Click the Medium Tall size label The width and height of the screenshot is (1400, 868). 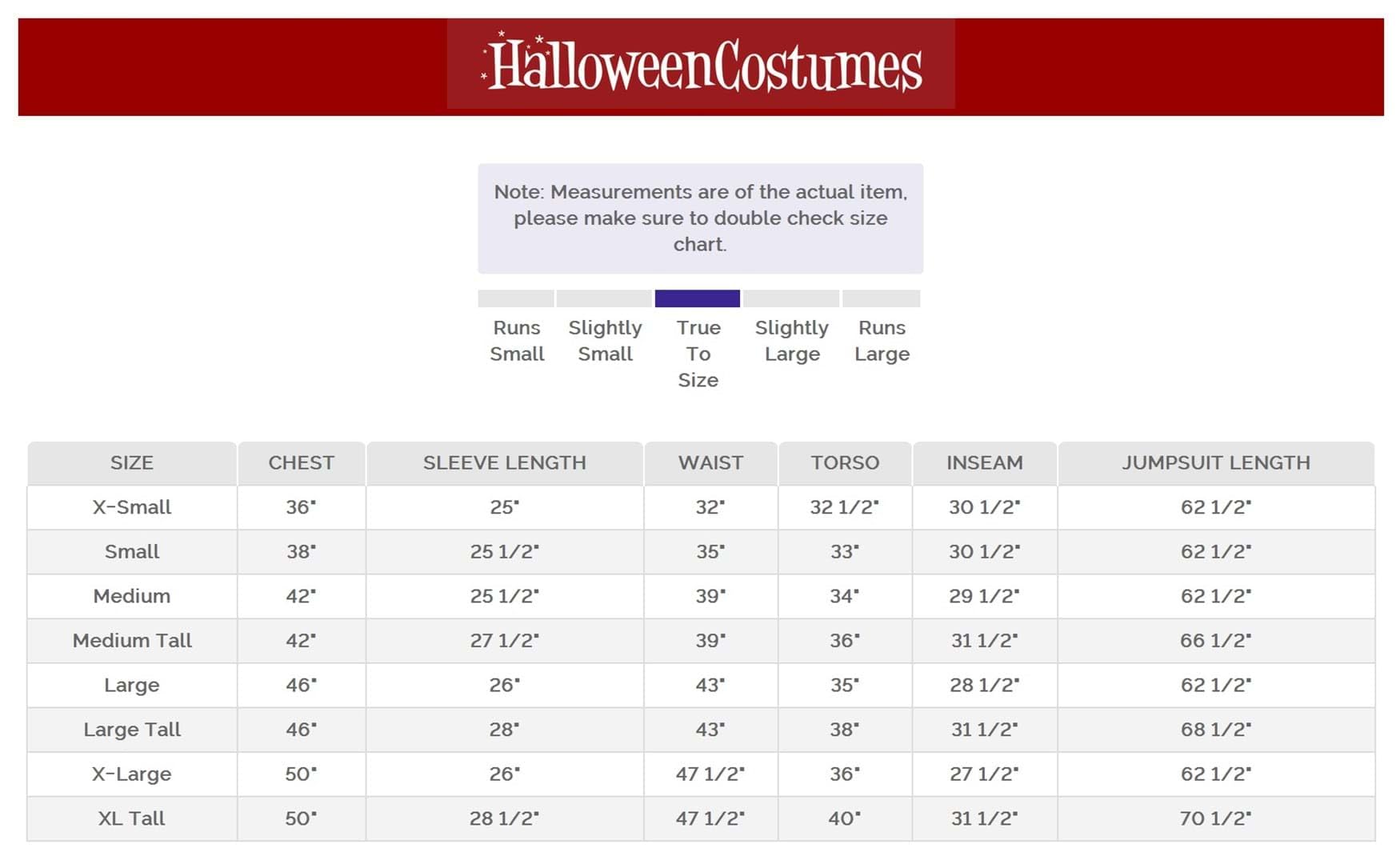tap(132, 641)
